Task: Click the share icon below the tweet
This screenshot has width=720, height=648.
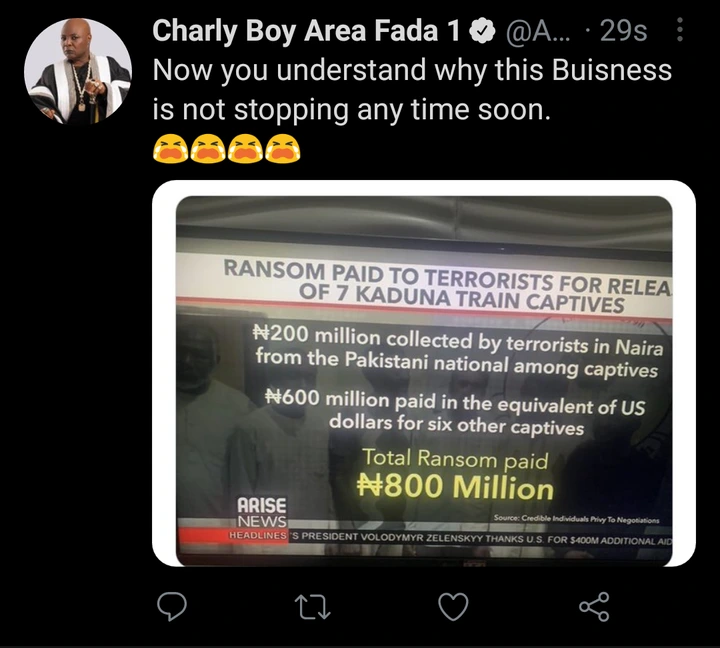Action: point(594,605)
